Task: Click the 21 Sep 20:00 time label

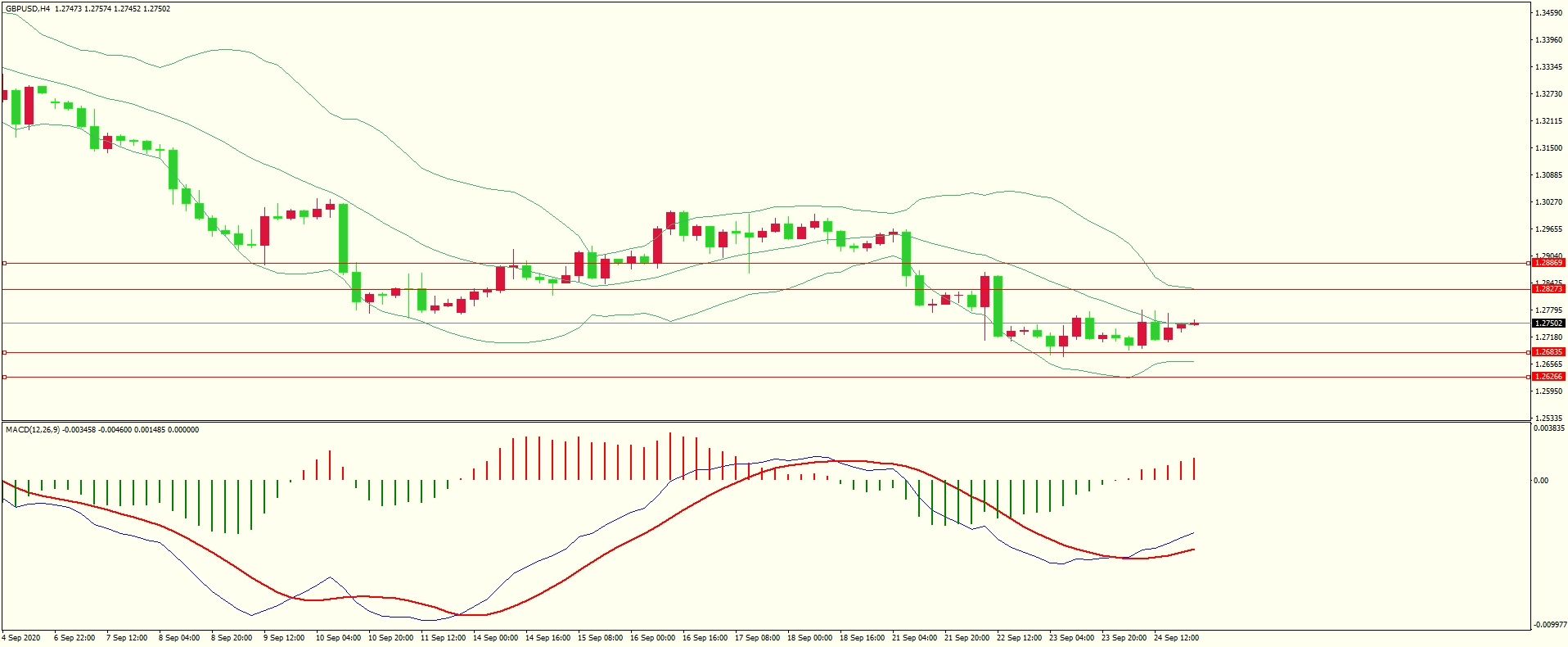Action: (966, 638)
